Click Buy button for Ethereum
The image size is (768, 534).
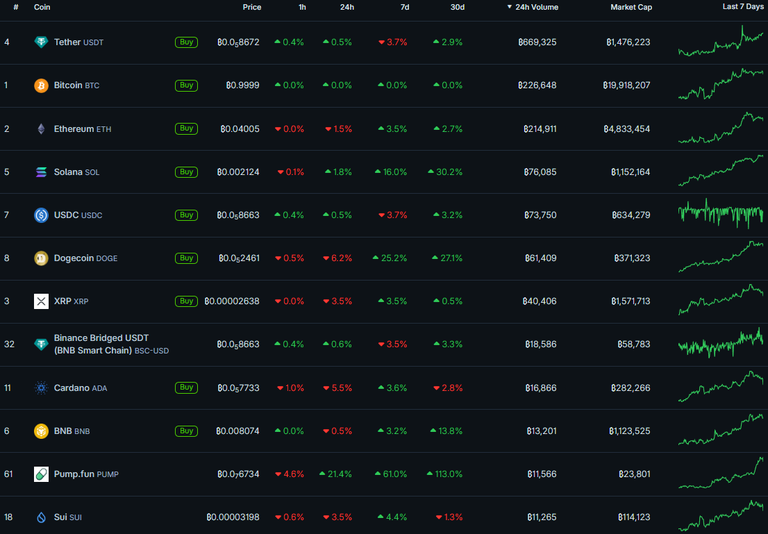[186, 128]
